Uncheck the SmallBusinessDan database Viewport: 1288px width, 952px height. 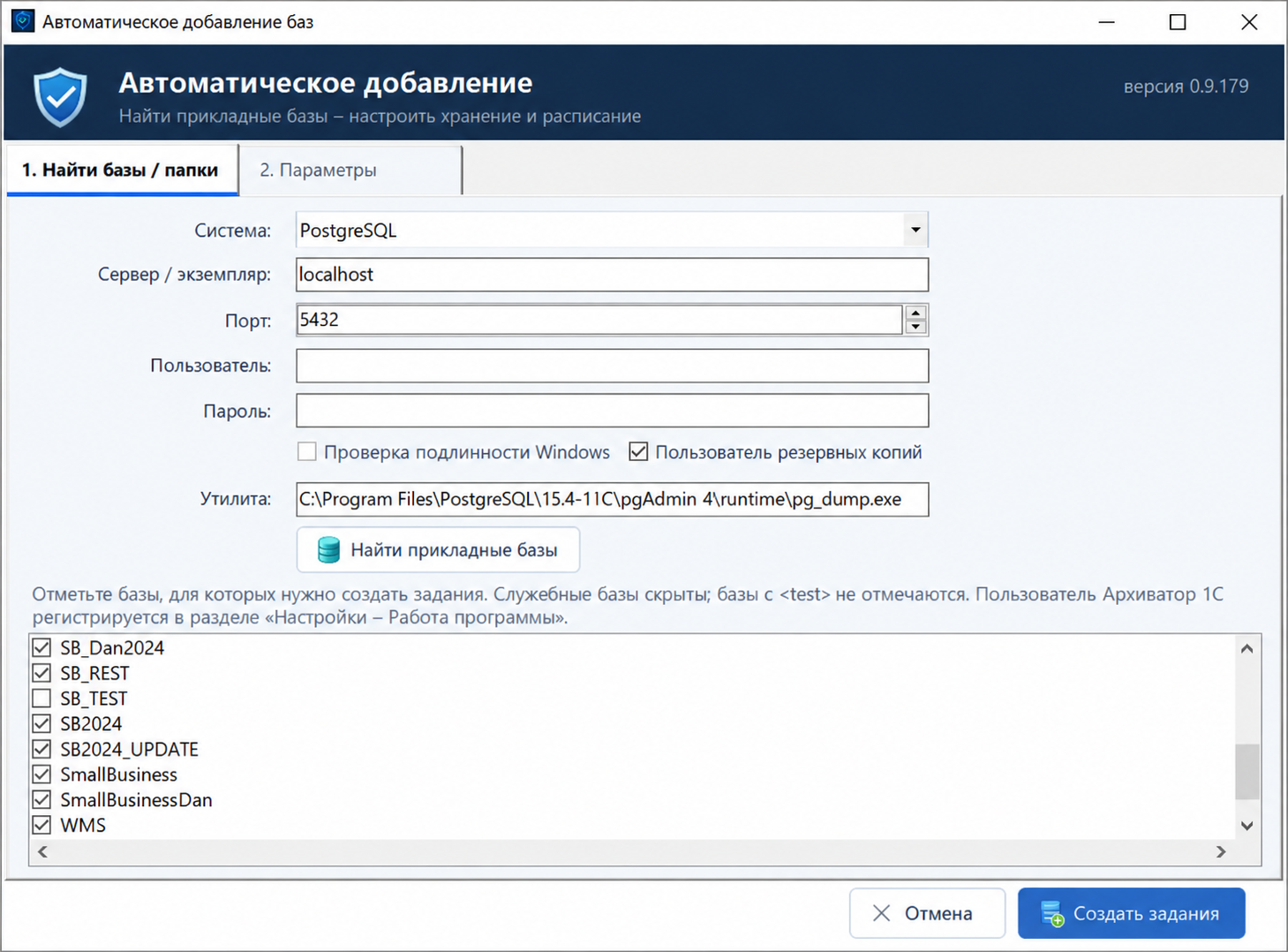41,800
